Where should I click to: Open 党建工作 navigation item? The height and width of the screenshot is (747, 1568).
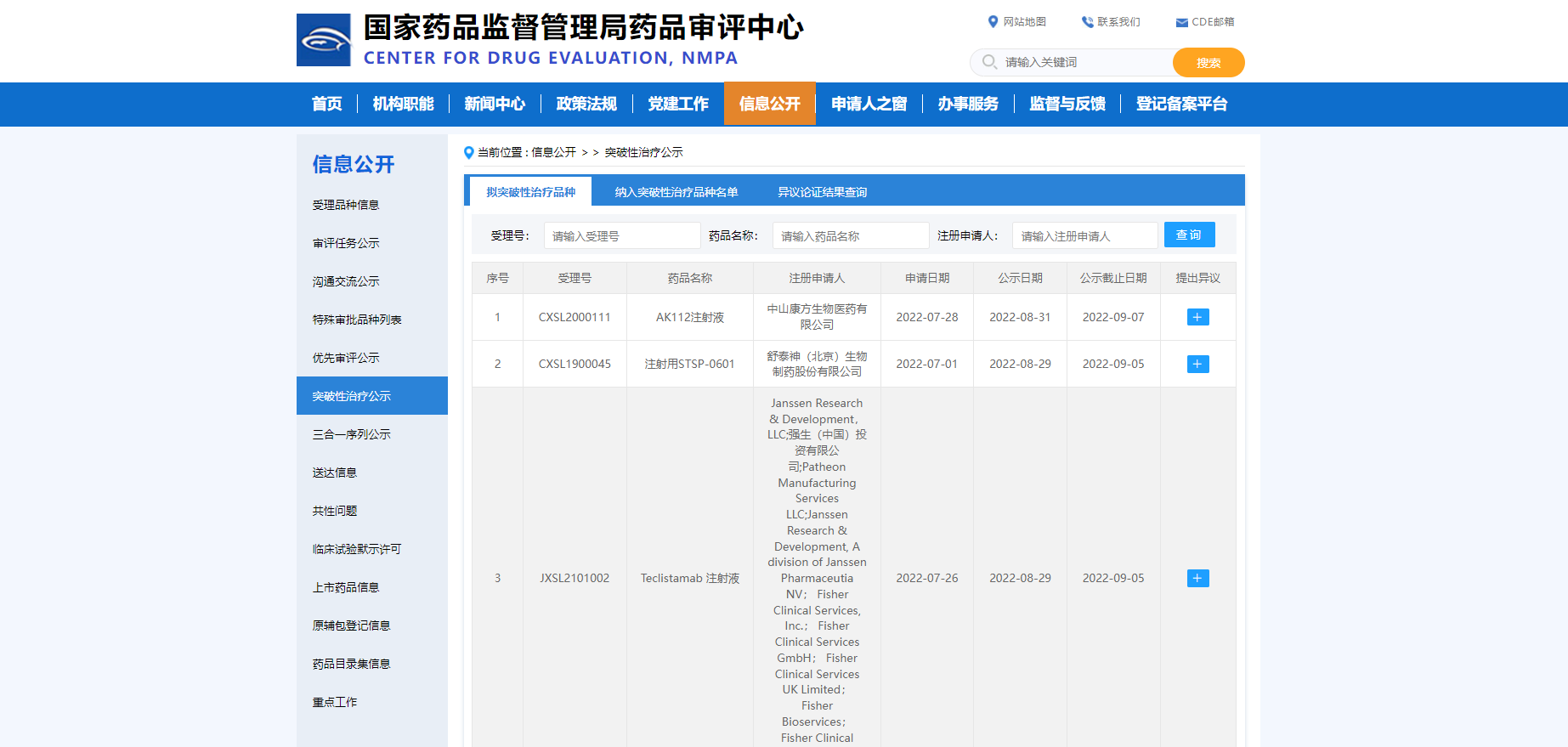click(678, 104)
